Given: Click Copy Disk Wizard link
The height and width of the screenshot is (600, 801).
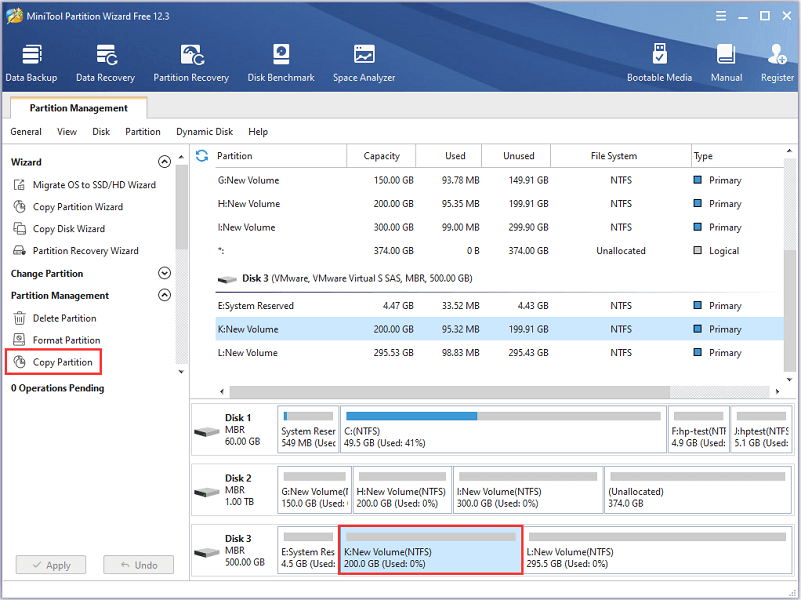Looking at the screenshot, I should pyautogui.click(x=69, y=229).
